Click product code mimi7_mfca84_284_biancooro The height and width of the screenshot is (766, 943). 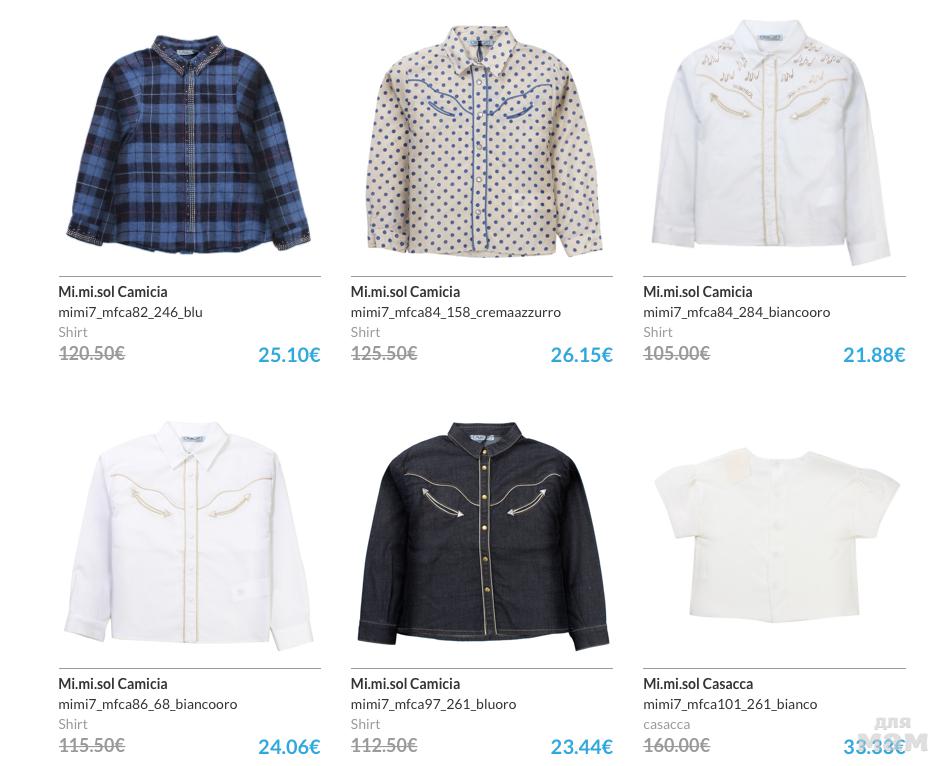tap(736, 312)
